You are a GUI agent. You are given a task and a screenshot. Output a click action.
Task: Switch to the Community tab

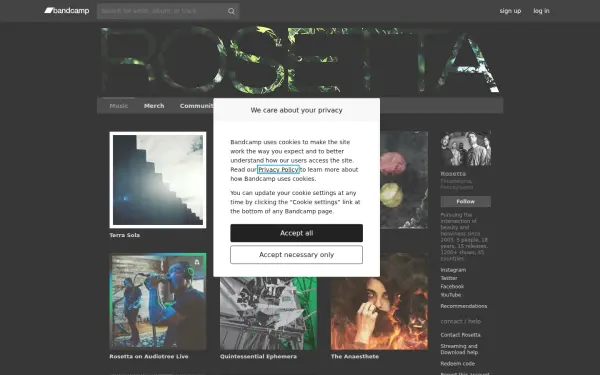click(x=196, y=106)
